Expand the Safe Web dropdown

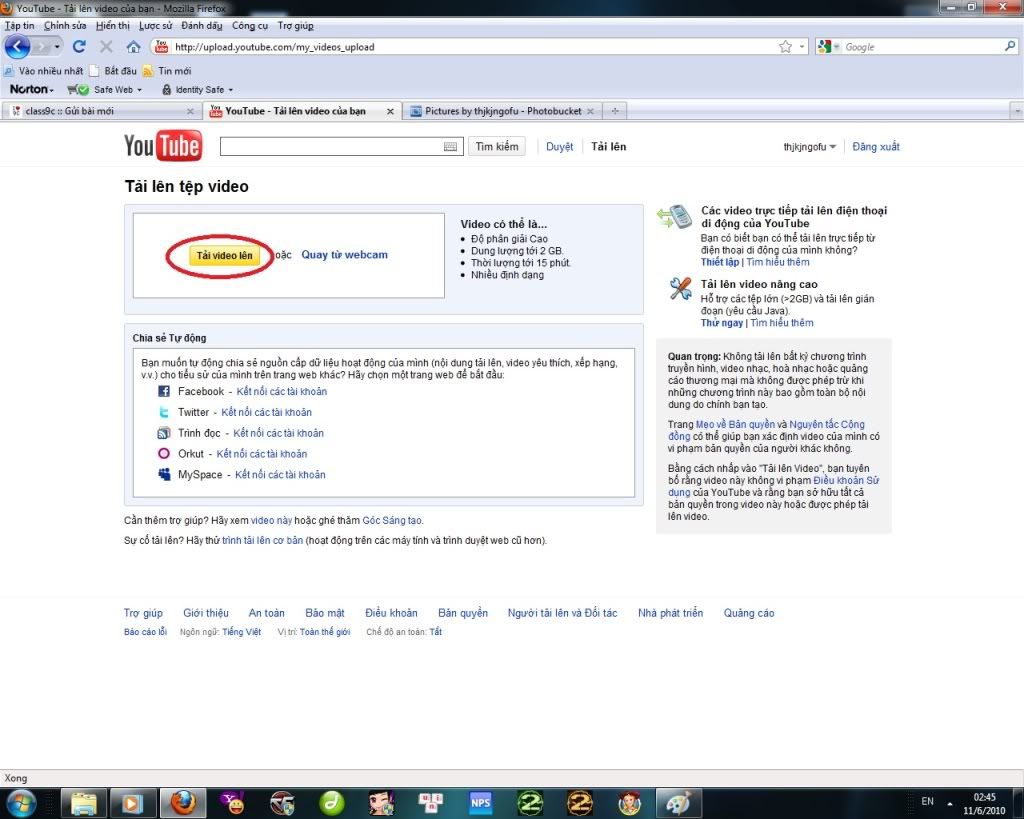[x=139, y=90]
